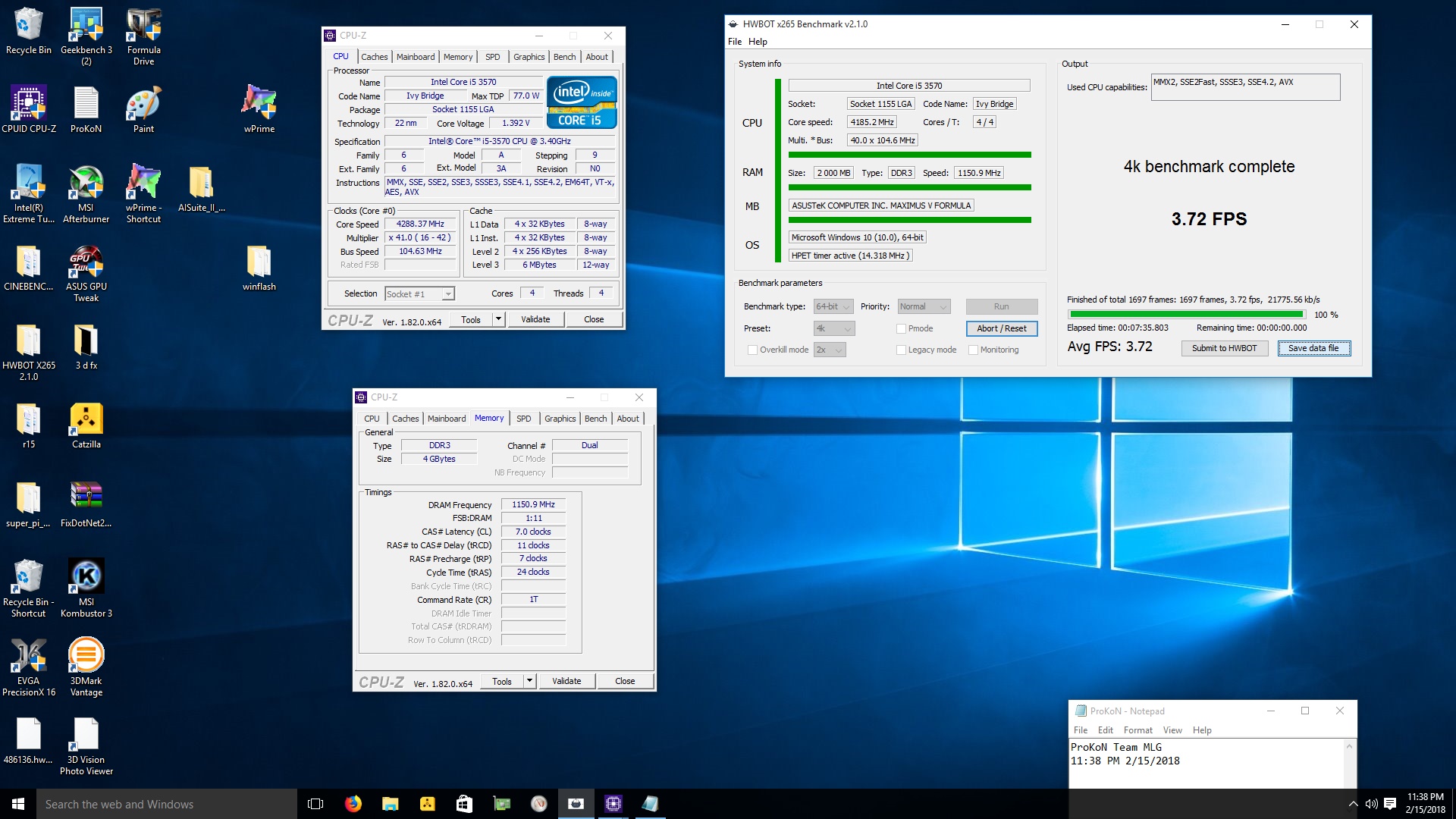Open AISuite_II folder icon
The width and height of the screenshot is (1456, 819).
click(202, 188)
